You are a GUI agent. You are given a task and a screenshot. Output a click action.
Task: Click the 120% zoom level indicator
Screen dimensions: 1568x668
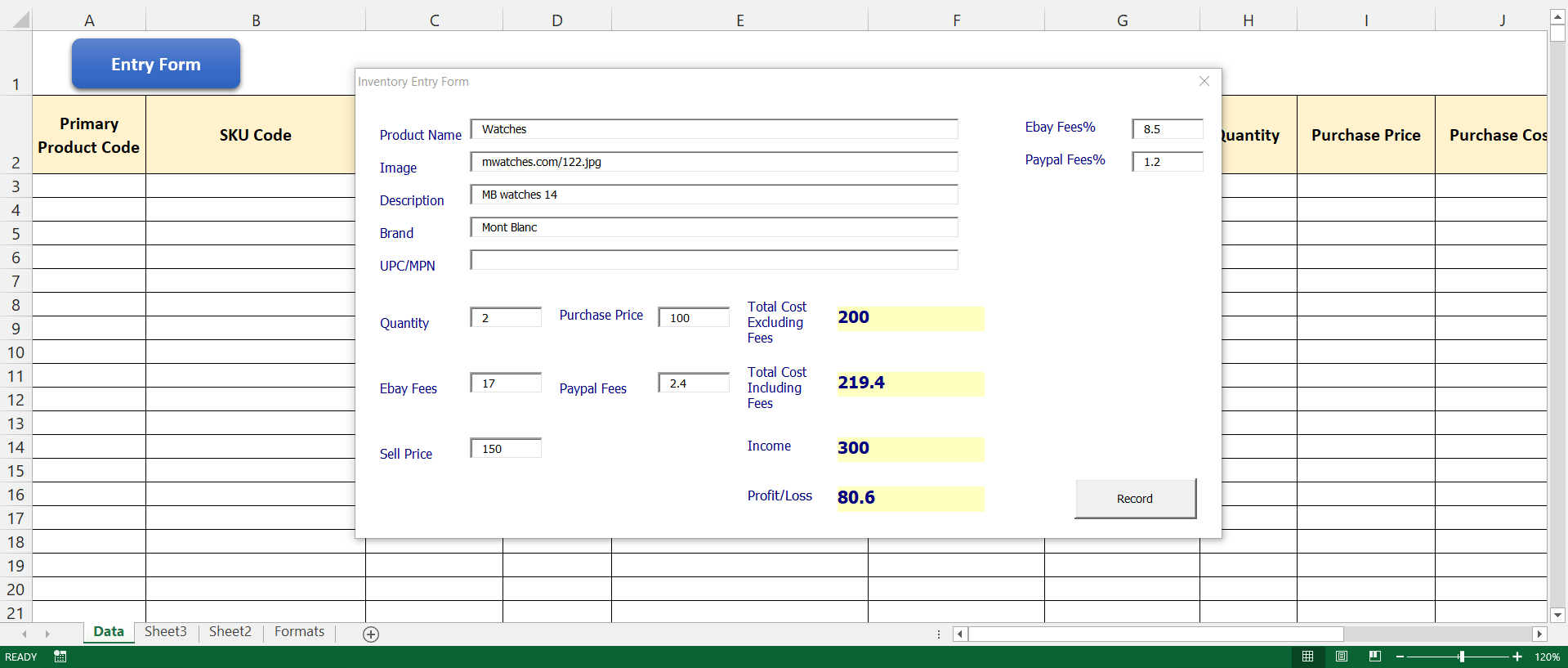pyautogui.click(x=1547, y=657)
